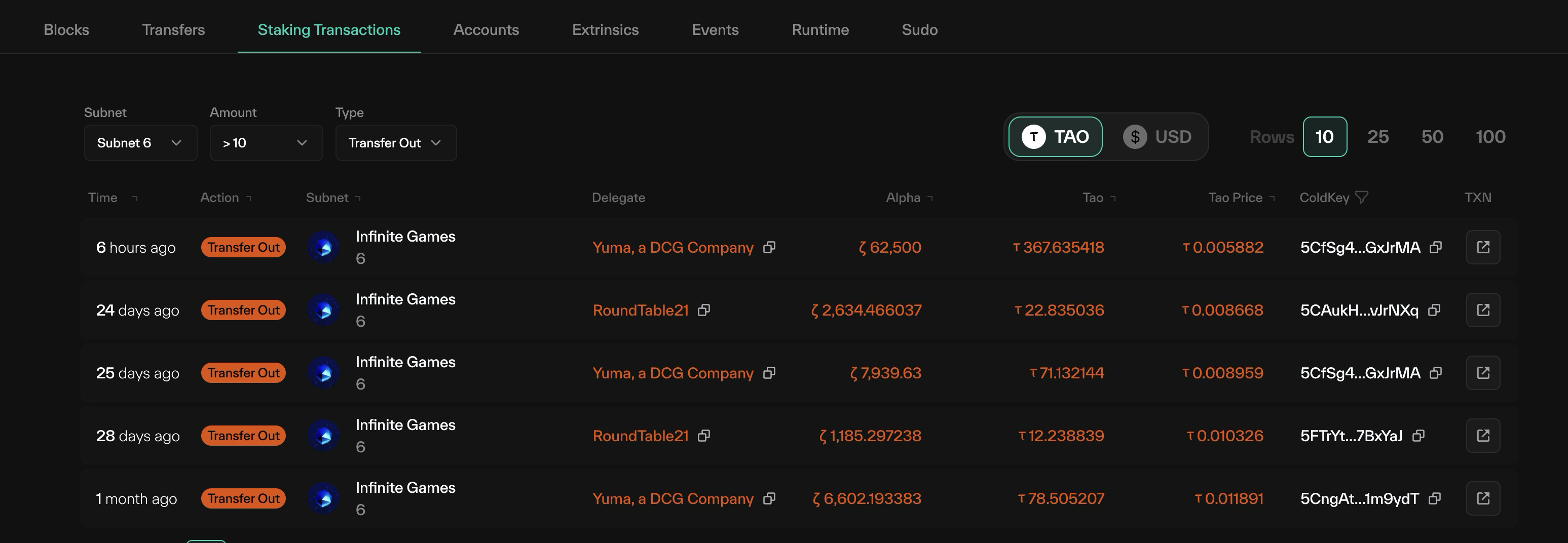
Task: Show 100 rows per page
Action: point(1490,137)
